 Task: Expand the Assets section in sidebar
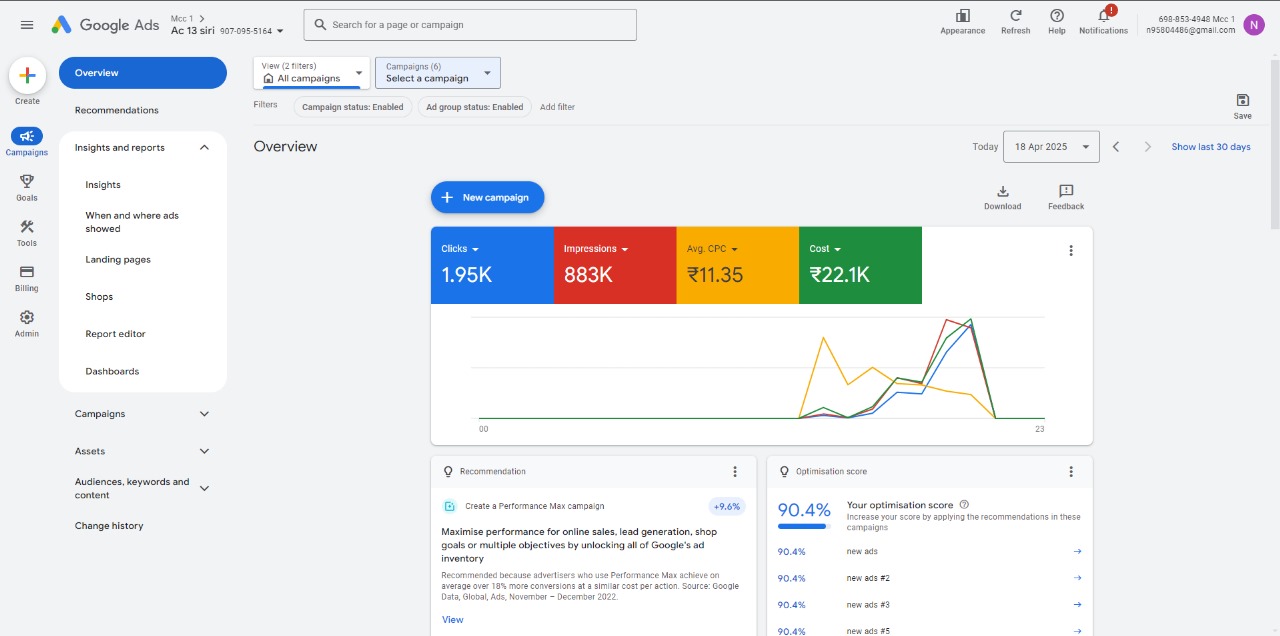[x=204, y=451]
